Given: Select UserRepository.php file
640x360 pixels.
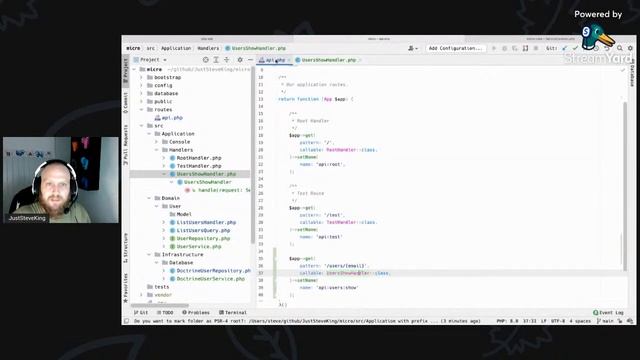Looking at the screenshot, I should click(x=200, y=238).
